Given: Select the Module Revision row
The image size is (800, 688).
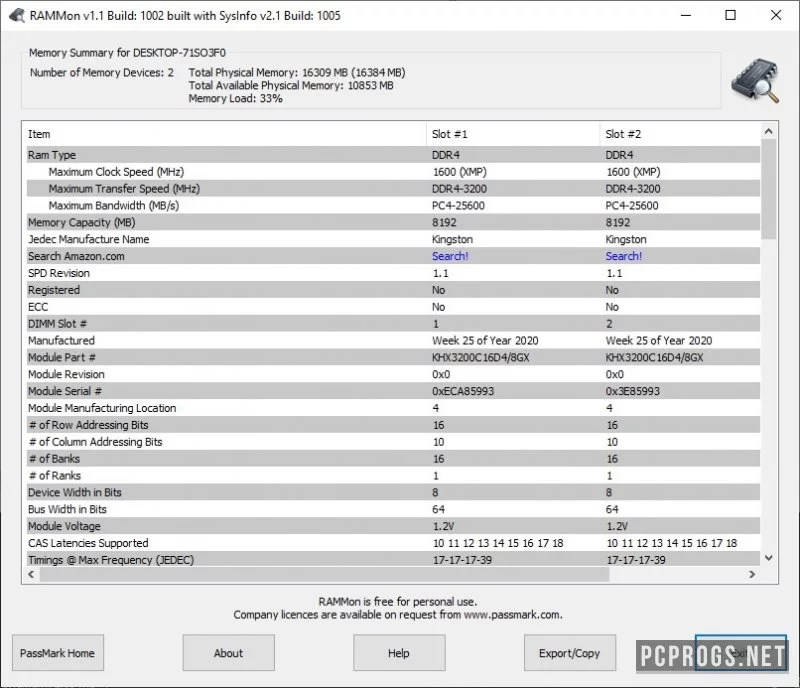Looking at the screenshot, I should tap(393, 374).
